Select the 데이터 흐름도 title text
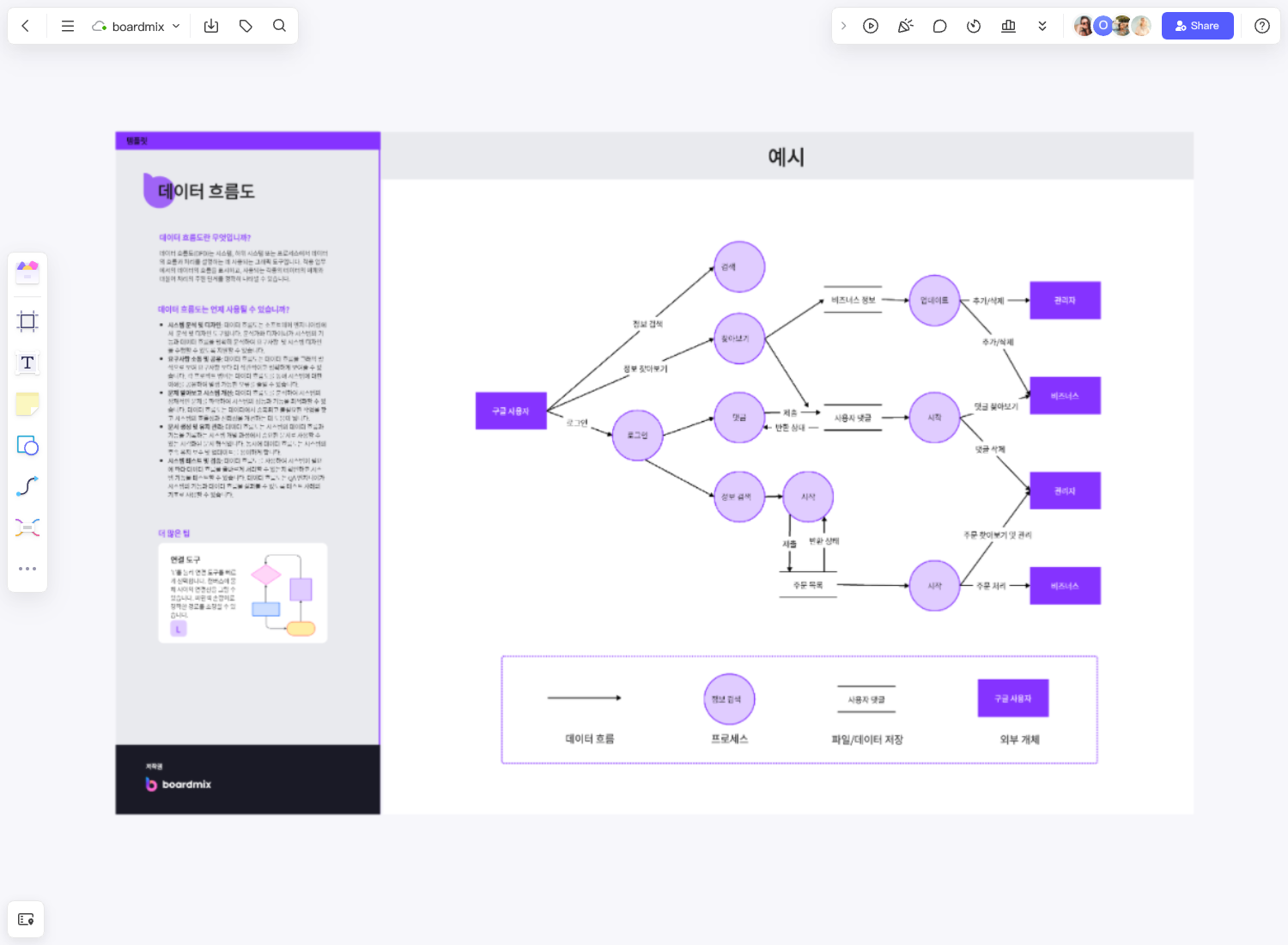 [x=206, y=191]
